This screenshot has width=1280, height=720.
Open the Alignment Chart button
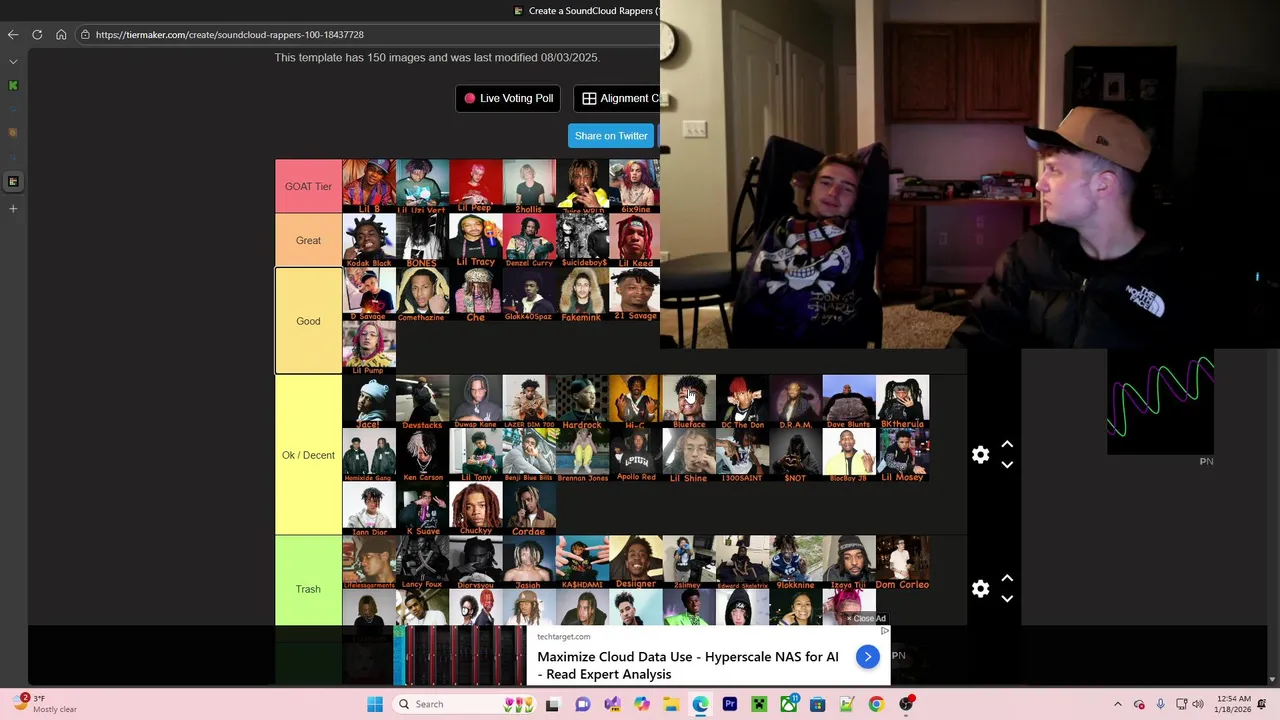(x=617, y=98)
